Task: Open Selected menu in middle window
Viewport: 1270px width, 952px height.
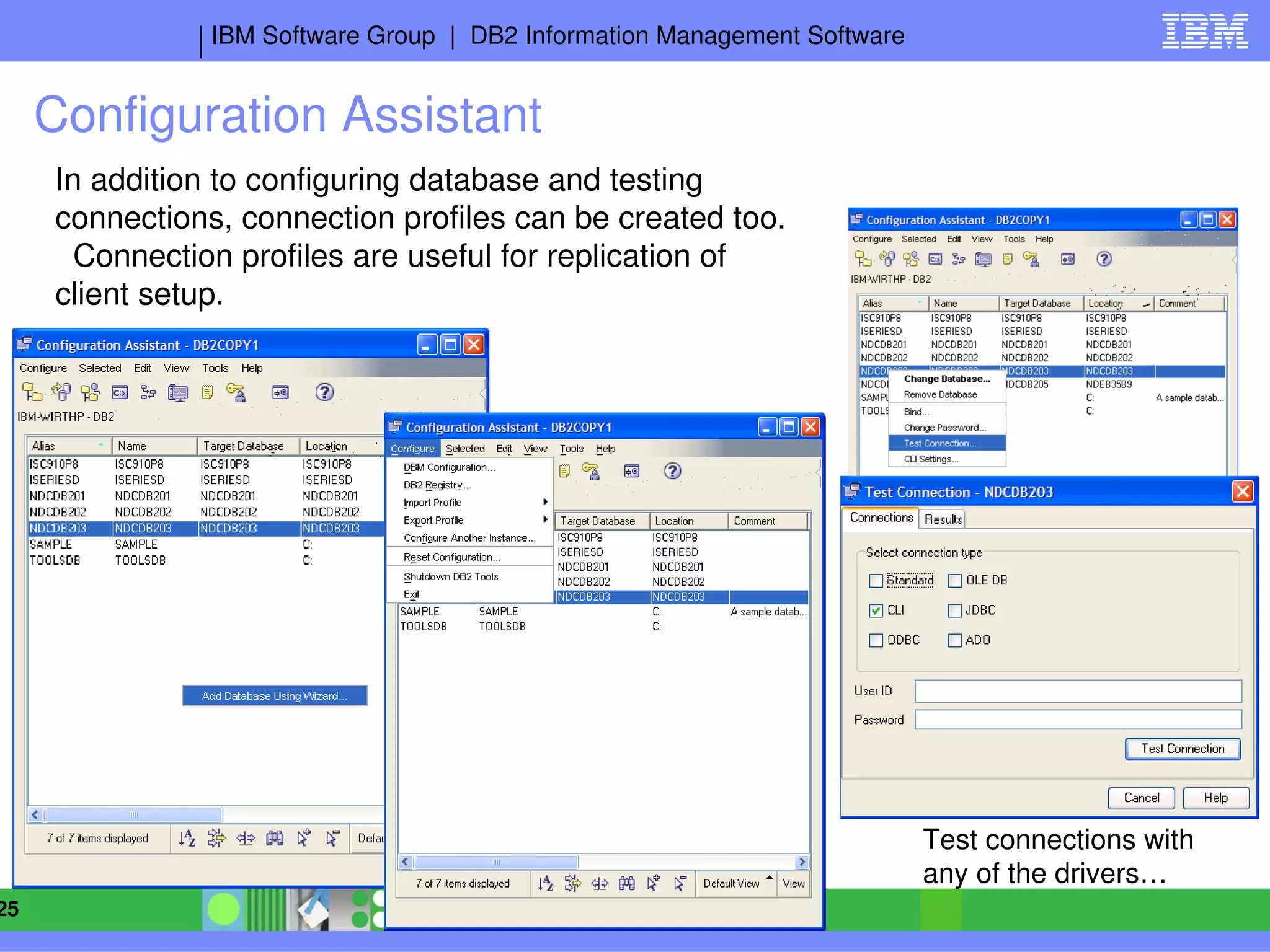Action: (x=465, y=449)
